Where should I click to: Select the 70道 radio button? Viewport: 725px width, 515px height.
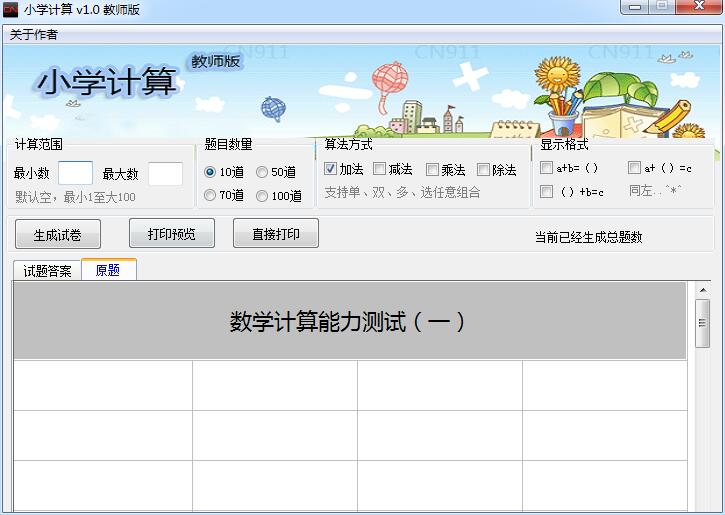pyautogui.click(x=210, y=196)
